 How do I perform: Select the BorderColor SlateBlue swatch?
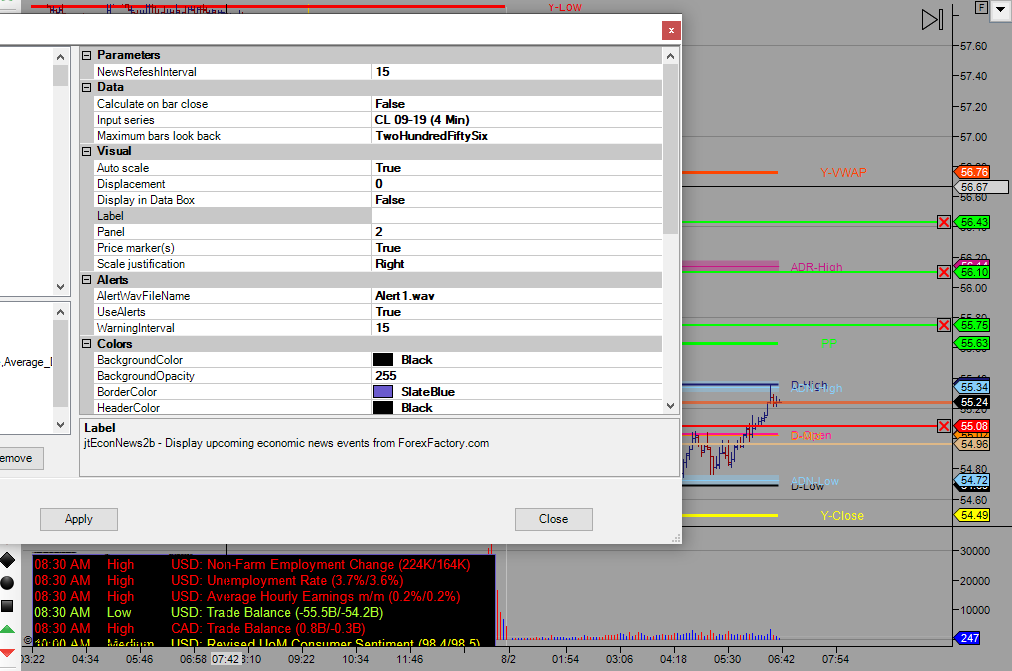(x=383, y=392)
